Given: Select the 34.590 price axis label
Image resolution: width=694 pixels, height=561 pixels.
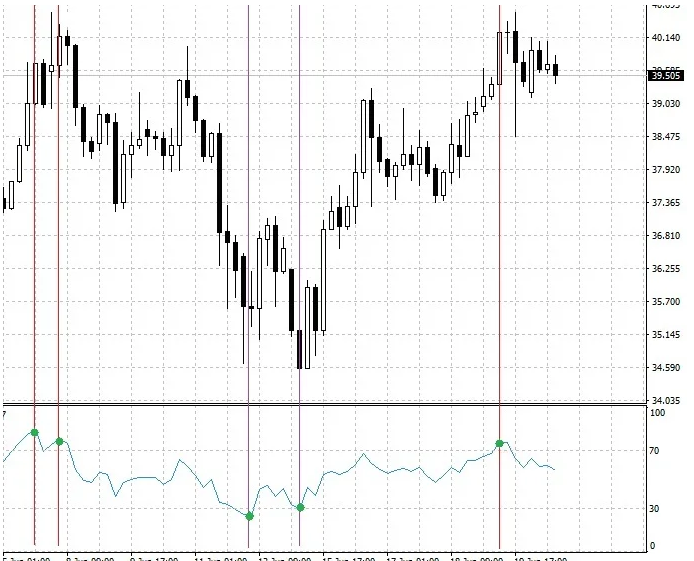Looking at the screenshot, I should 665,368.
